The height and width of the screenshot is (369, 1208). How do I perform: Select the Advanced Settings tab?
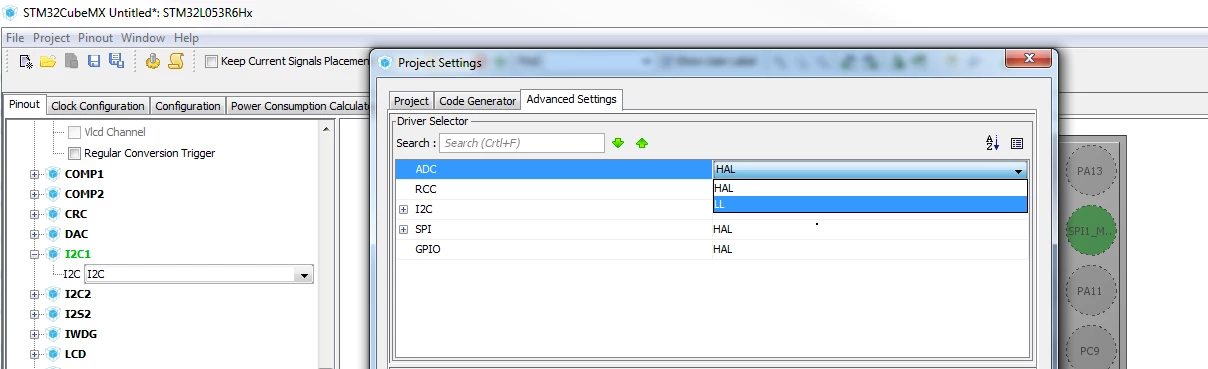[x=572, y=99]
